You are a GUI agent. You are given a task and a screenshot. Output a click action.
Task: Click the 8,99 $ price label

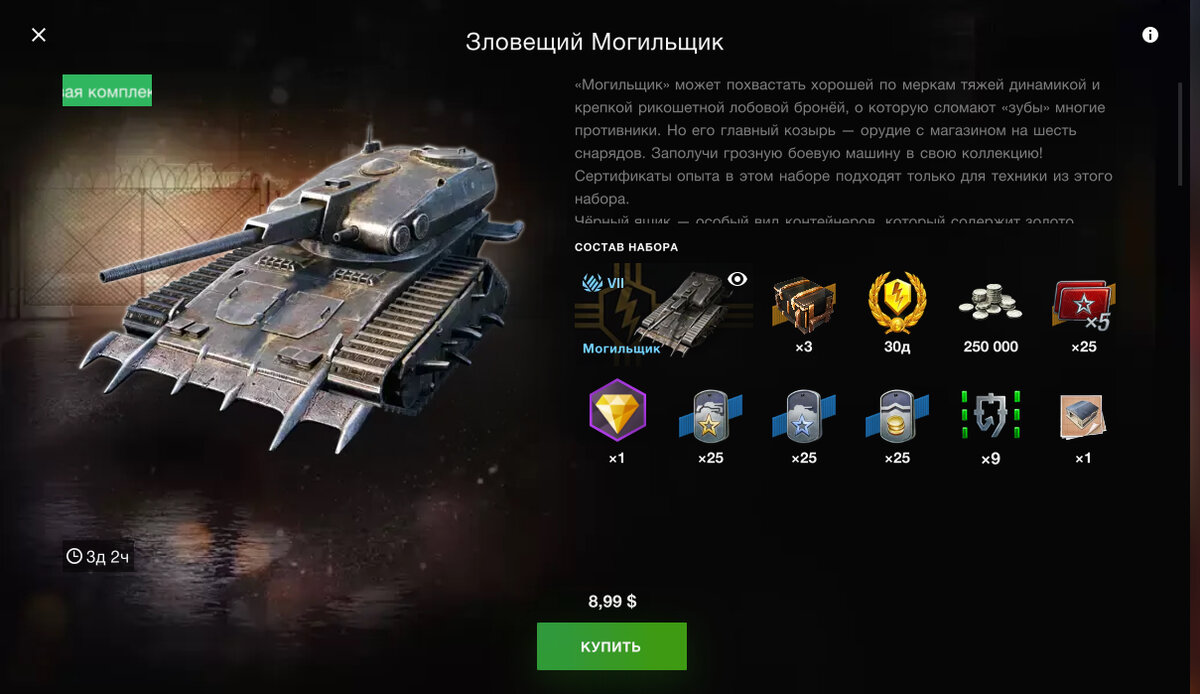click(x=612, y=601)
